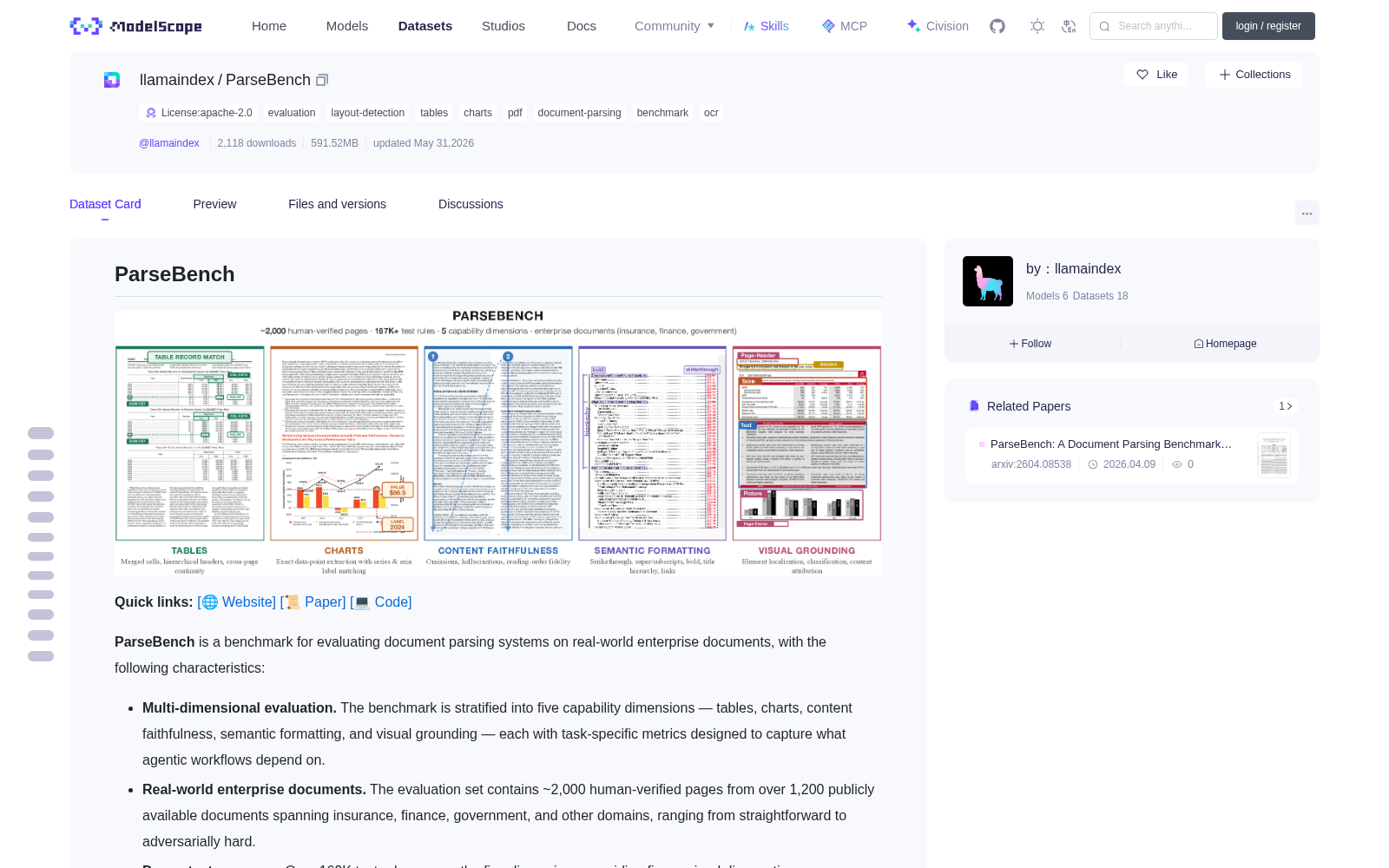This screenshot has height=868, width=1389.
Task: Click the dataset avatar icon beside llamaindex
Action: tap(112, 80)
